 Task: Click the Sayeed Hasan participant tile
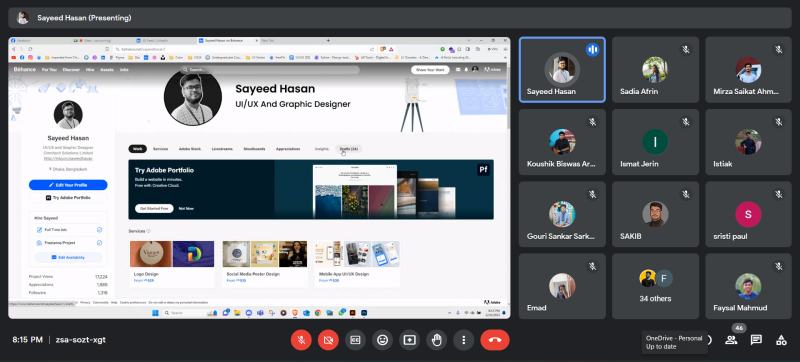tap(562, 70)
